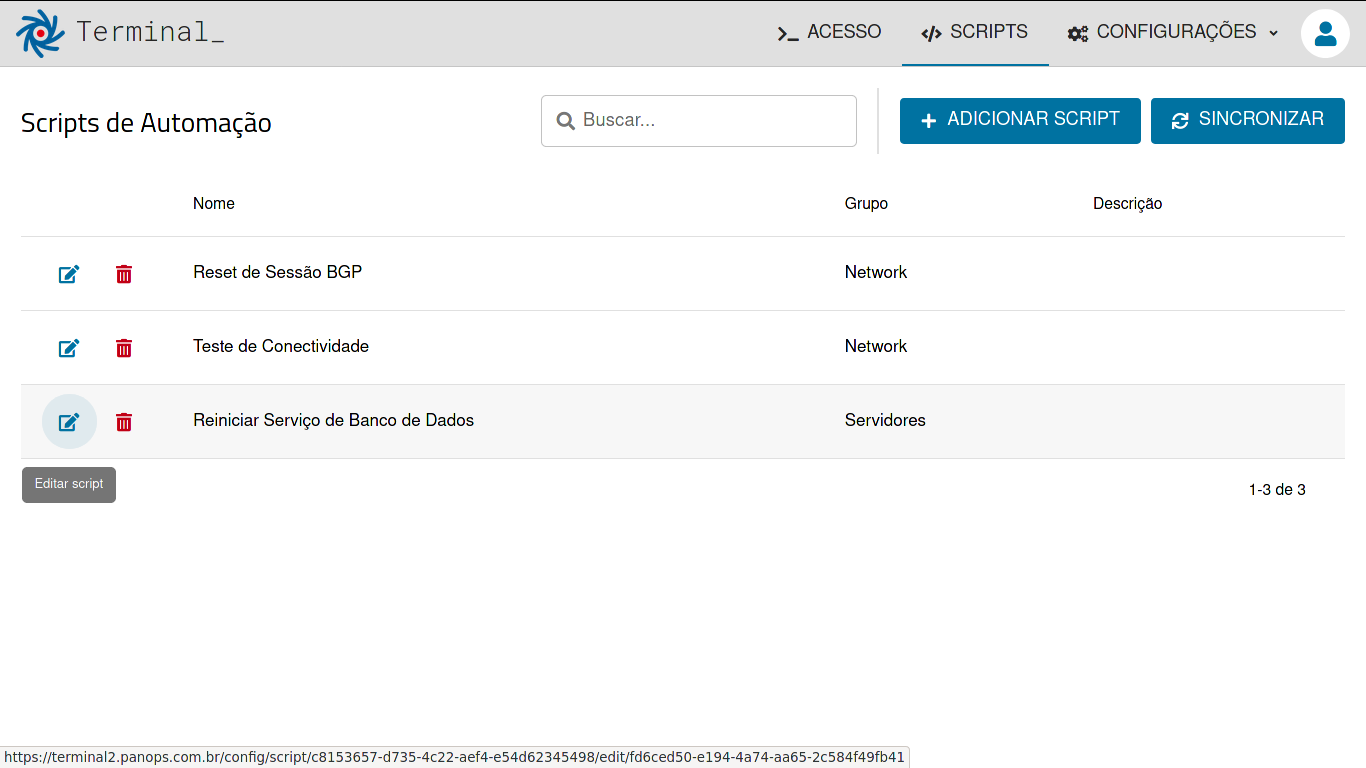Click the Grupo column header
Viewport: 1366px width, 768px height.
pos(866,203)
